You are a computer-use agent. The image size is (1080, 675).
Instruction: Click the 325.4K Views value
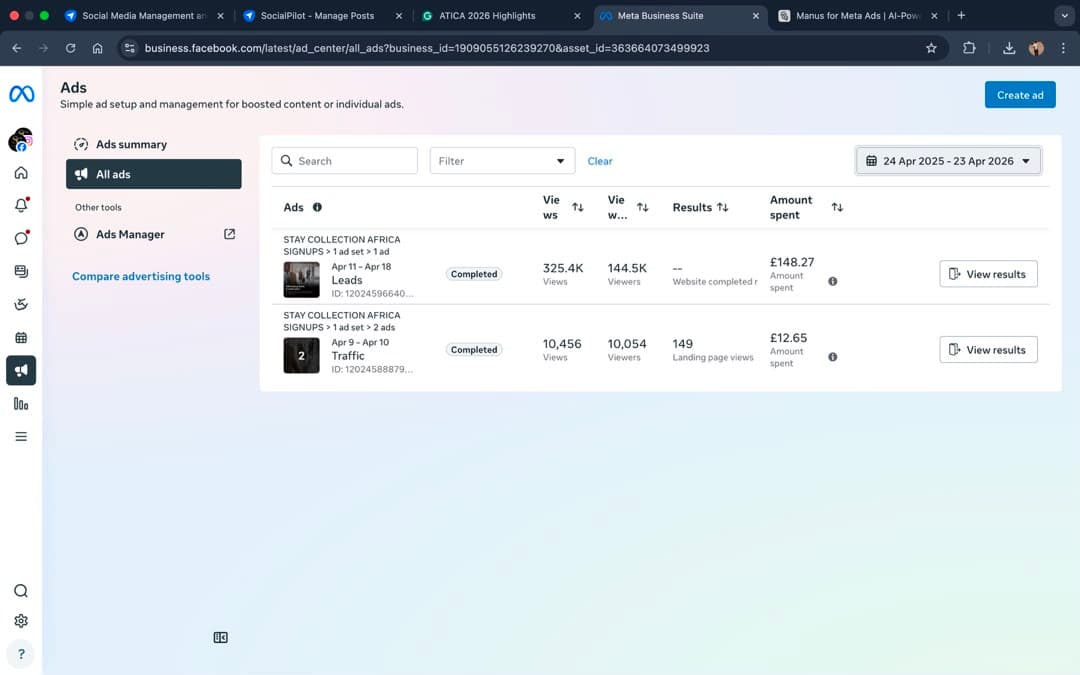coord(563,268)
